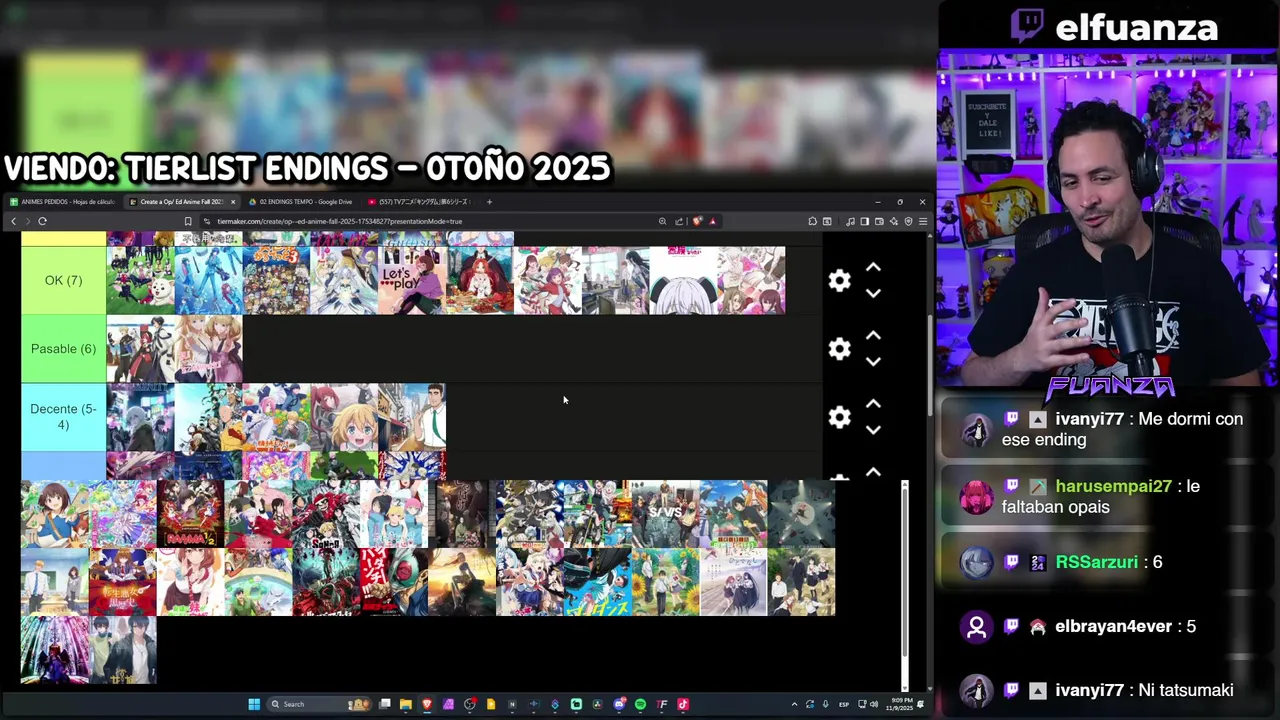Move the Decente (5-4) tier row down
Screen dimensions: 1280x720
click(x=873, y=430)
